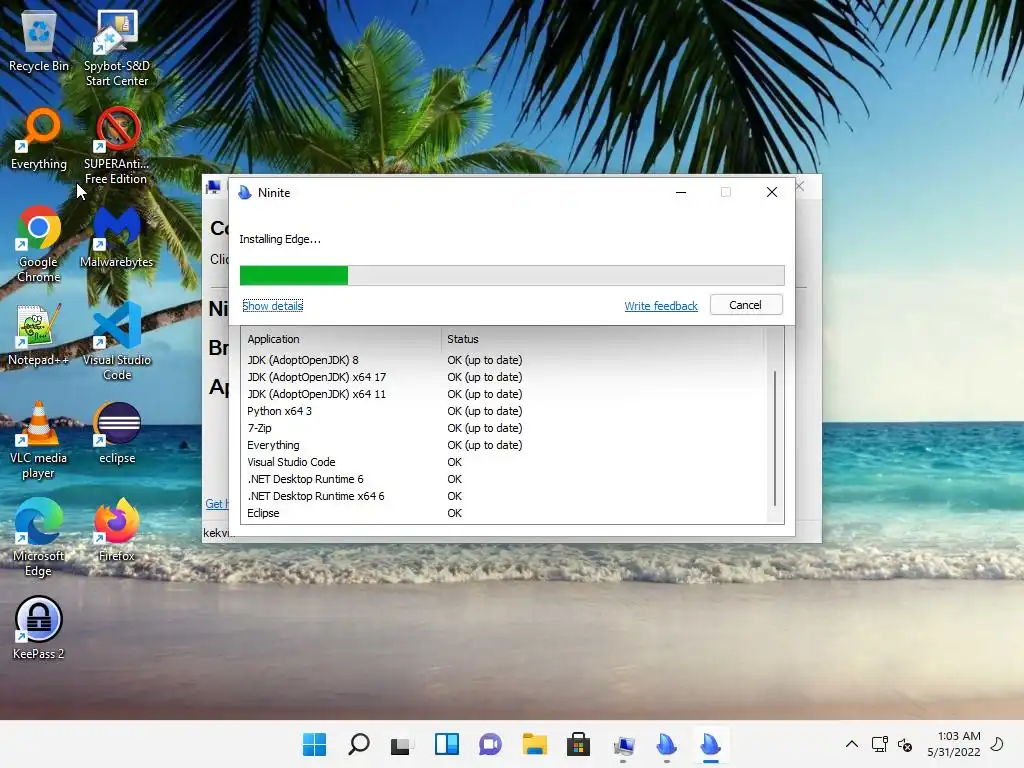Switch to the active Ninite taskbar window
1024x768 pixels.
(711, 744)
